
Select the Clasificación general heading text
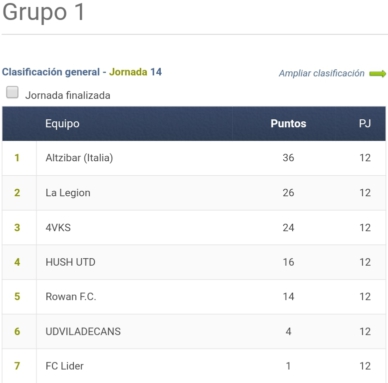(x=51, y=72)
